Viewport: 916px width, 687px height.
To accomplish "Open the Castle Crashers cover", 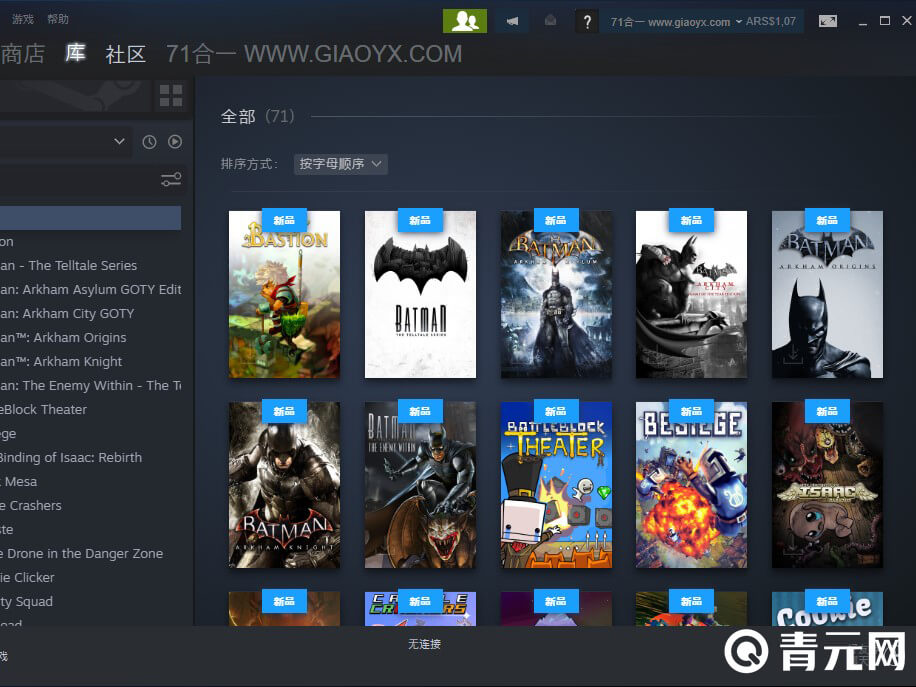I will pyautogui.click(x=420, y=609).
